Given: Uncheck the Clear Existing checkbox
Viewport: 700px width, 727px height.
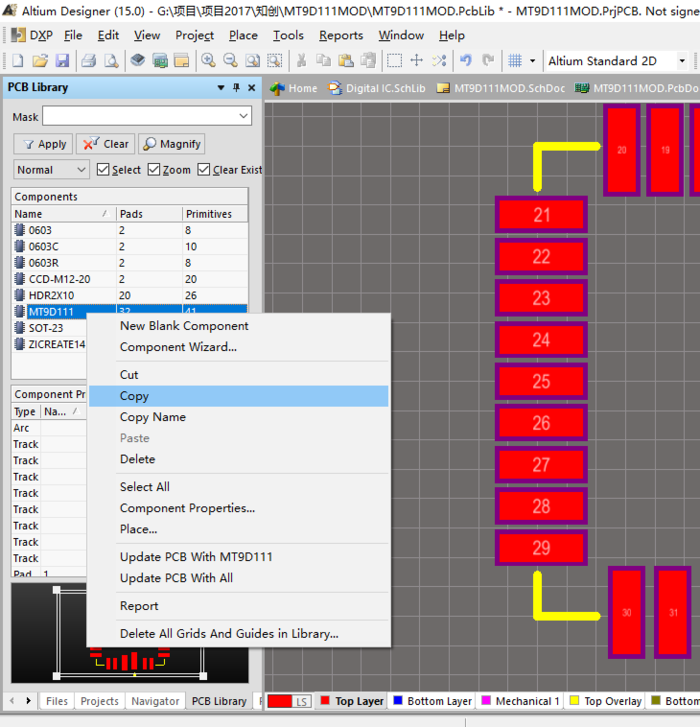Looking at the screenshot, I should coord(204,170).
